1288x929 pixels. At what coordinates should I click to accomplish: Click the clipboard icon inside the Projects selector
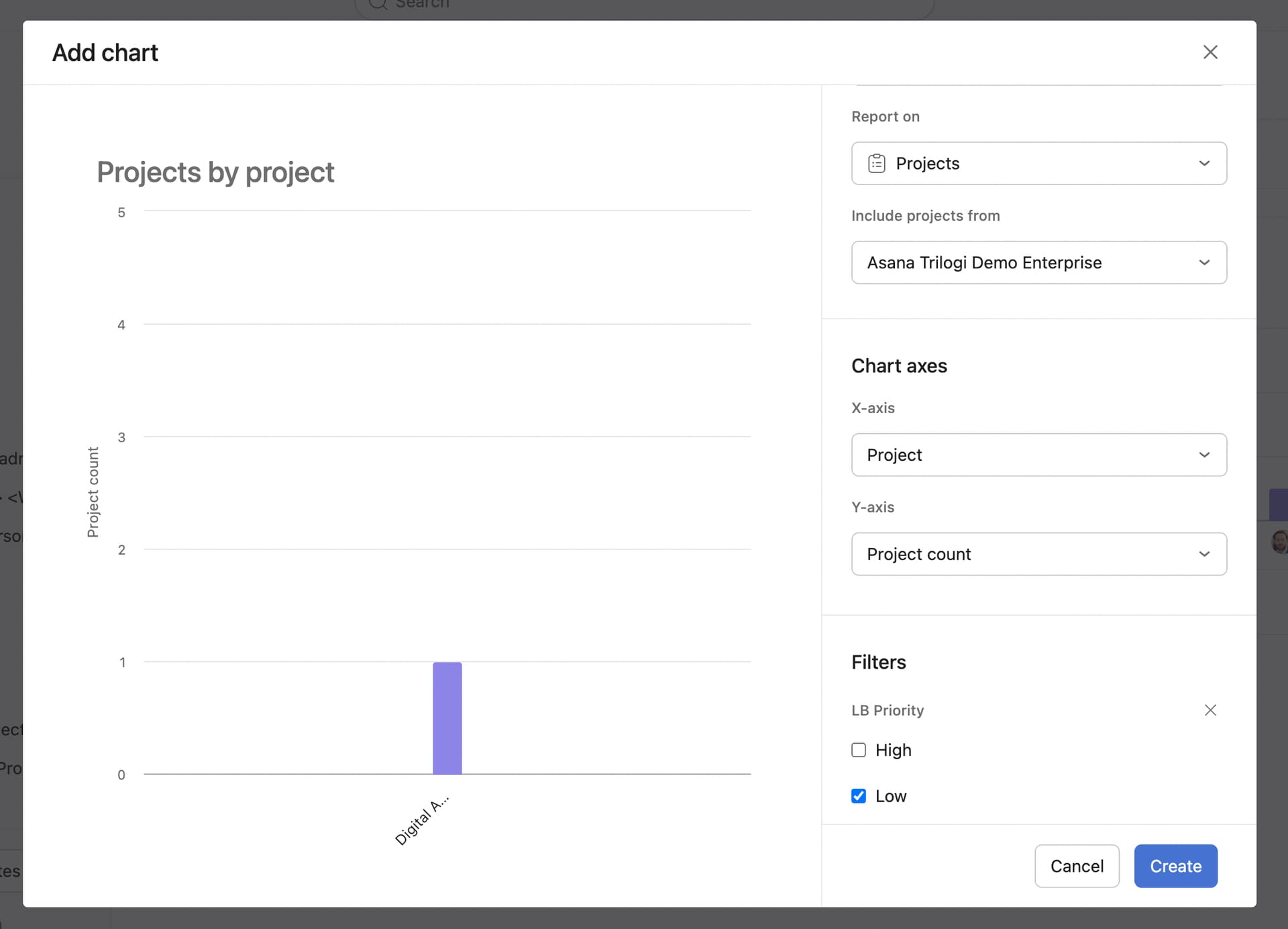(x=877, y=163)
